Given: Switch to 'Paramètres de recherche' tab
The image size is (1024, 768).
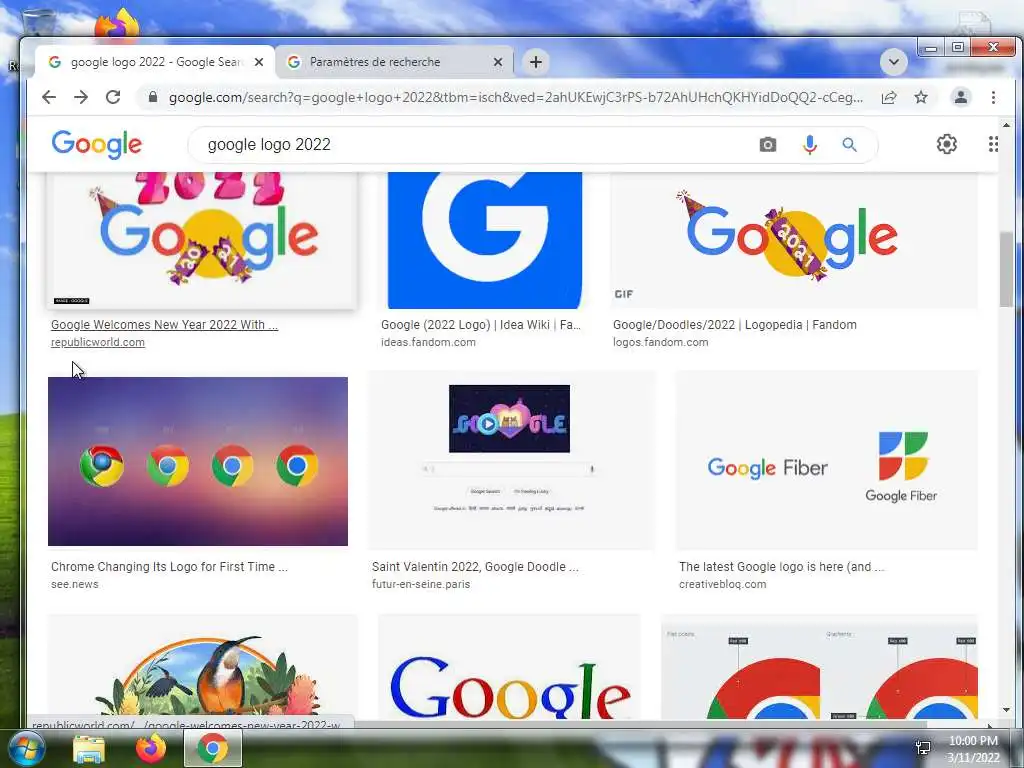Looking at the screenshot, I should (x=394, y=62).
